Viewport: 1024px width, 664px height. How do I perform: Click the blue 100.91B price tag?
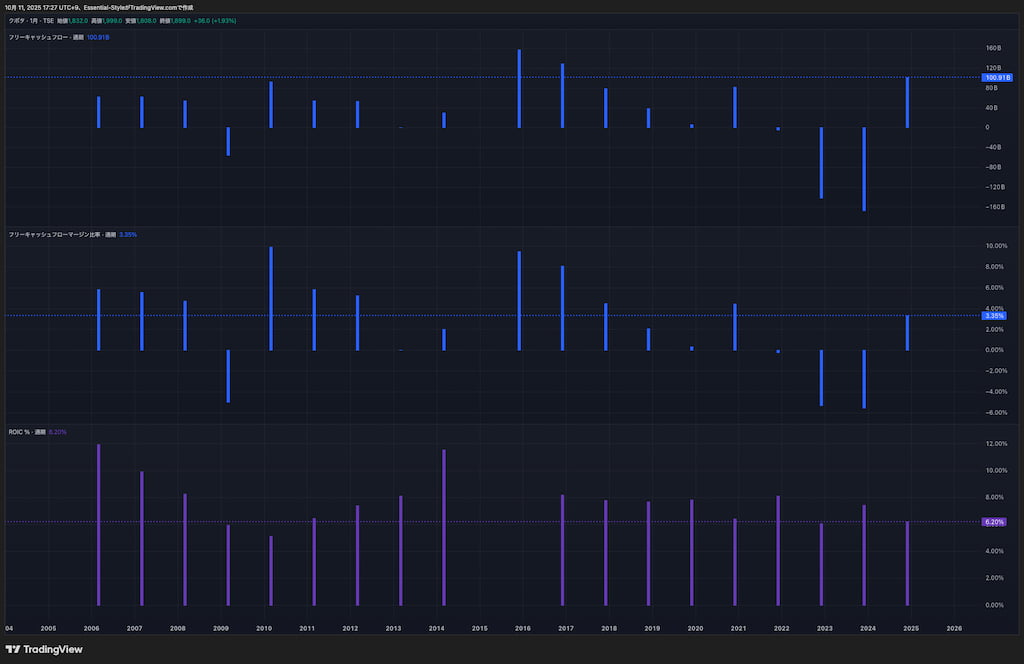point(997,77)
